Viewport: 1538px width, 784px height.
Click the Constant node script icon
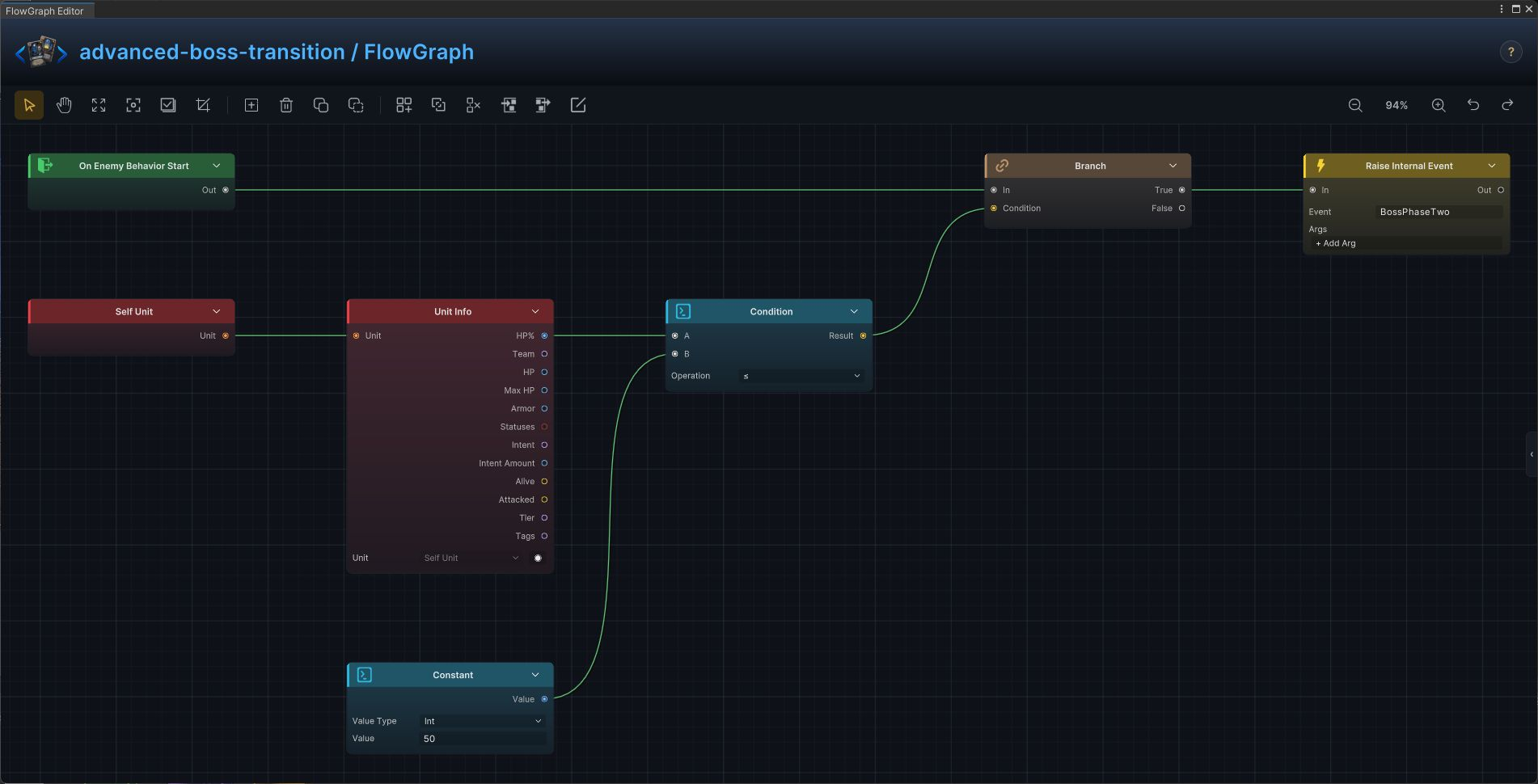tap(365, 675)
